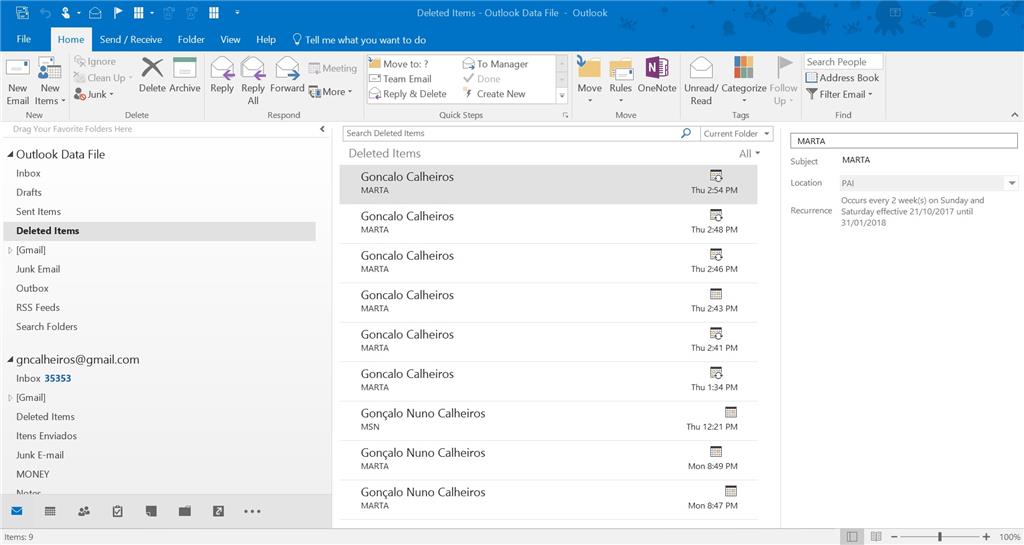1024x545 pixels.
Task: Select the Sent Items folder
Action: pyautogui.click(x=39, y=211)
